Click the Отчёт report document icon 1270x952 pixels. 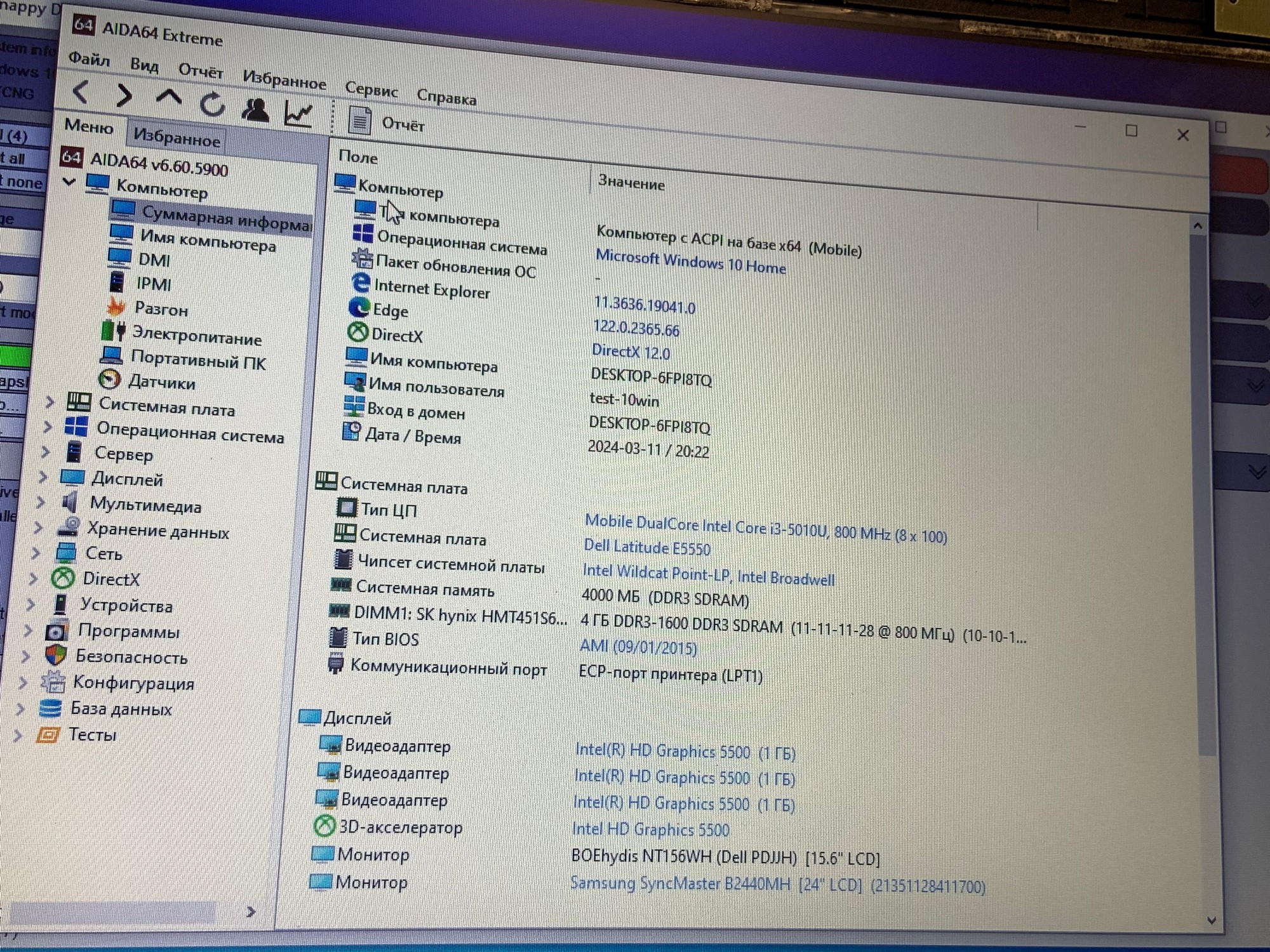[359, 120]
